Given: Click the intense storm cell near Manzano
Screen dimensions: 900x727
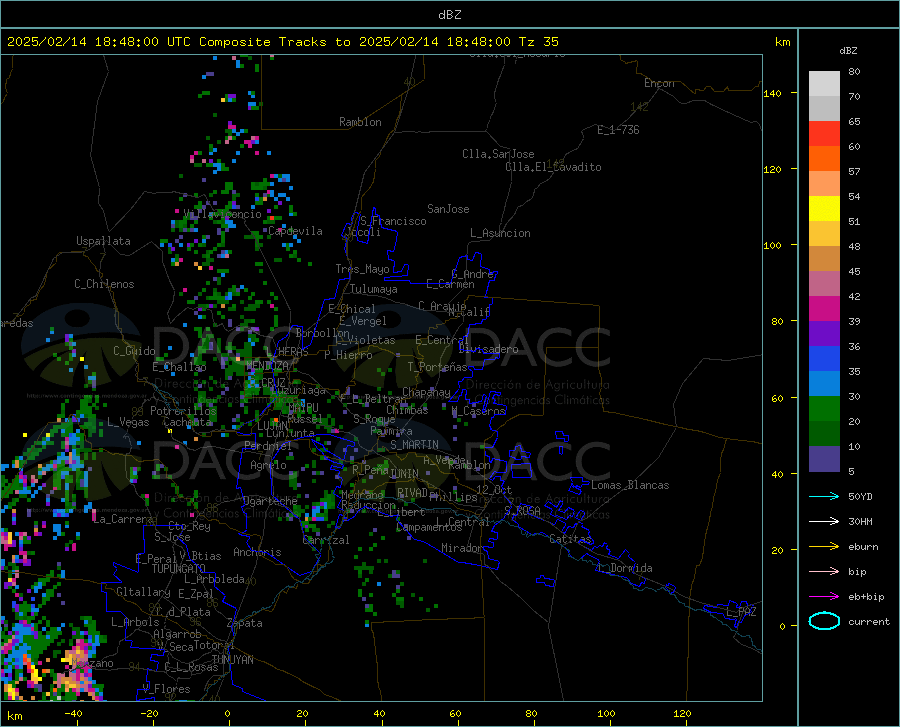Looking at the screenshot, I should 76,670.
